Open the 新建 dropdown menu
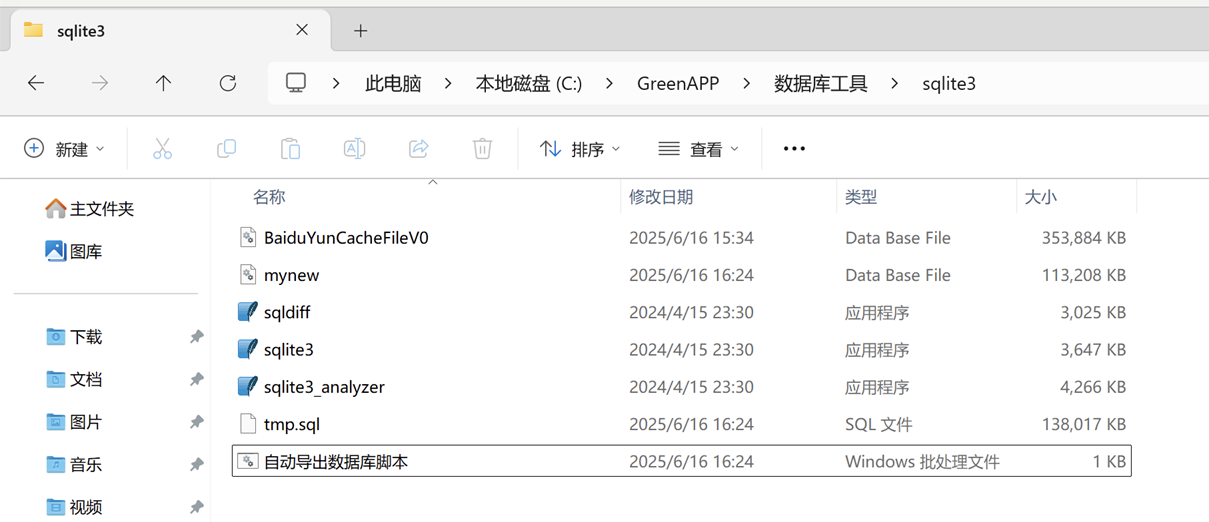 (64, 149)
